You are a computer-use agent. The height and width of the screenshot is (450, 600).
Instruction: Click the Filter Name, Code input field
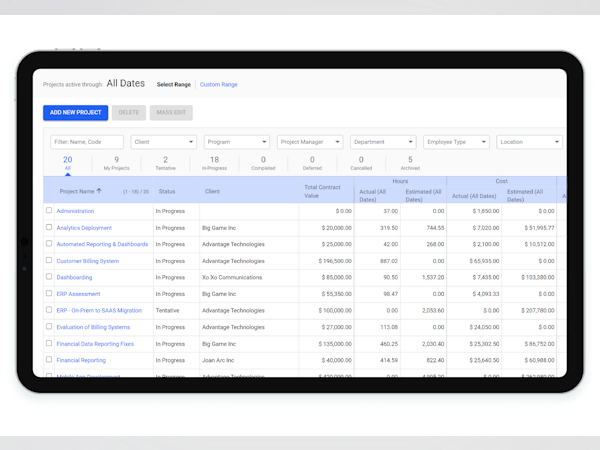pyautogui.click(x=87, y=142)
